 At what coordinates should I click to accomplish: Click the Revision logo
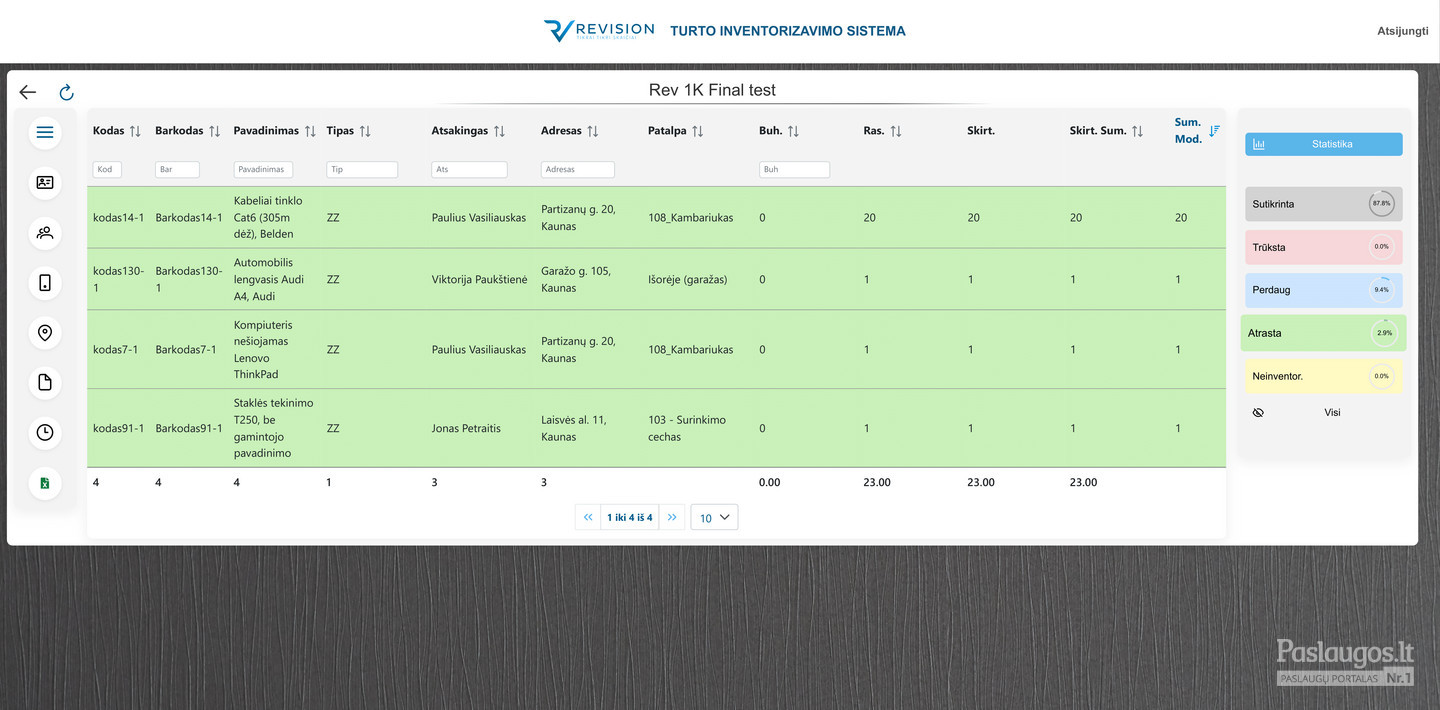pos(599,31)
